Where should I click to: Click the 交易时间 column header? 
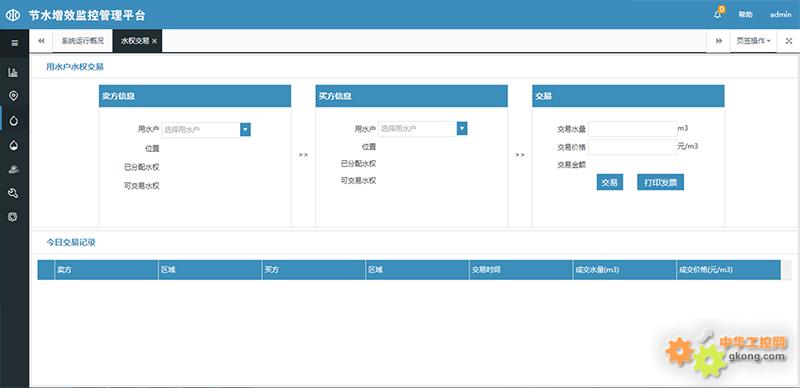click(x=521, y=270)
